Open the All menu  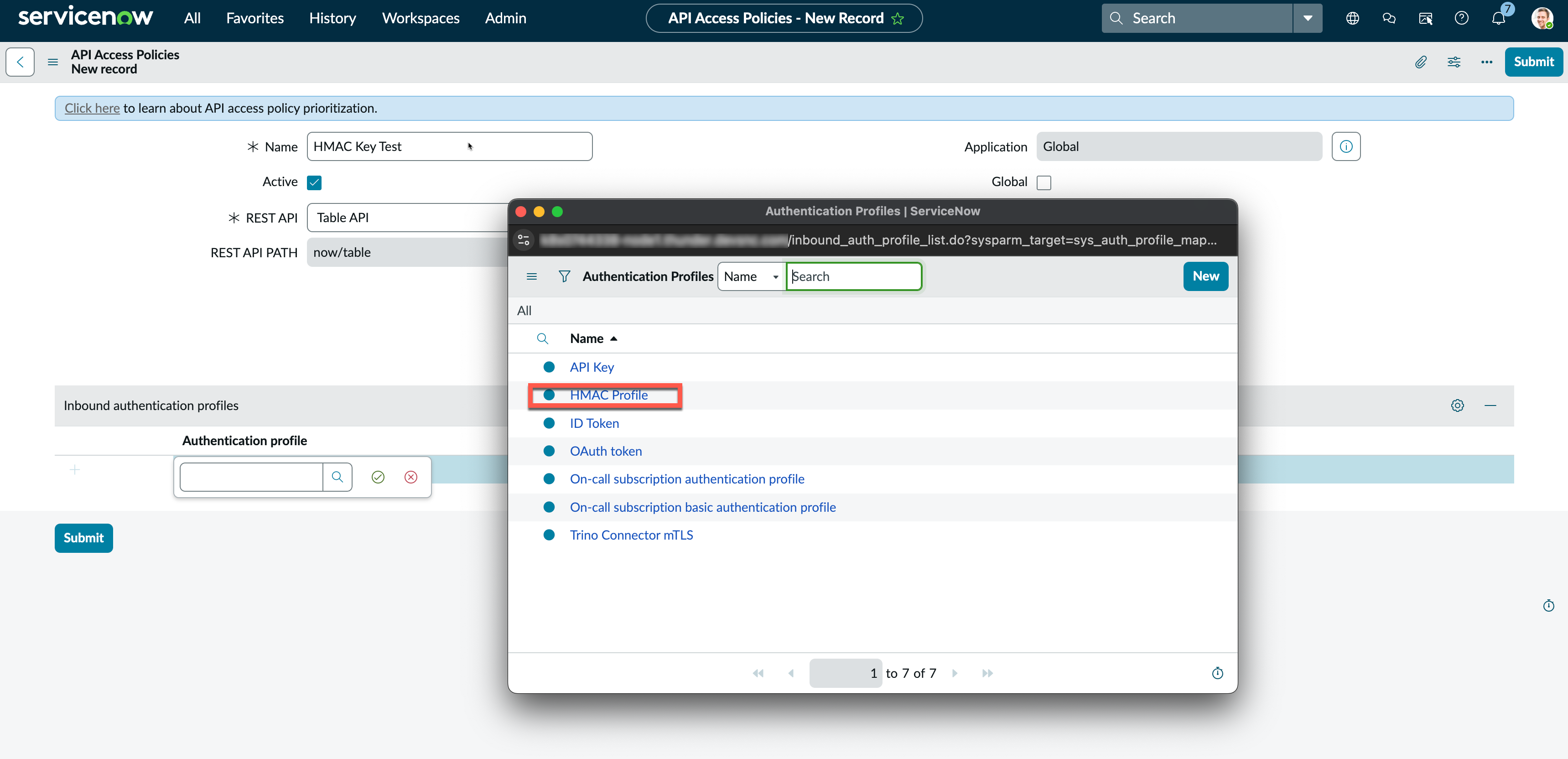192,18
